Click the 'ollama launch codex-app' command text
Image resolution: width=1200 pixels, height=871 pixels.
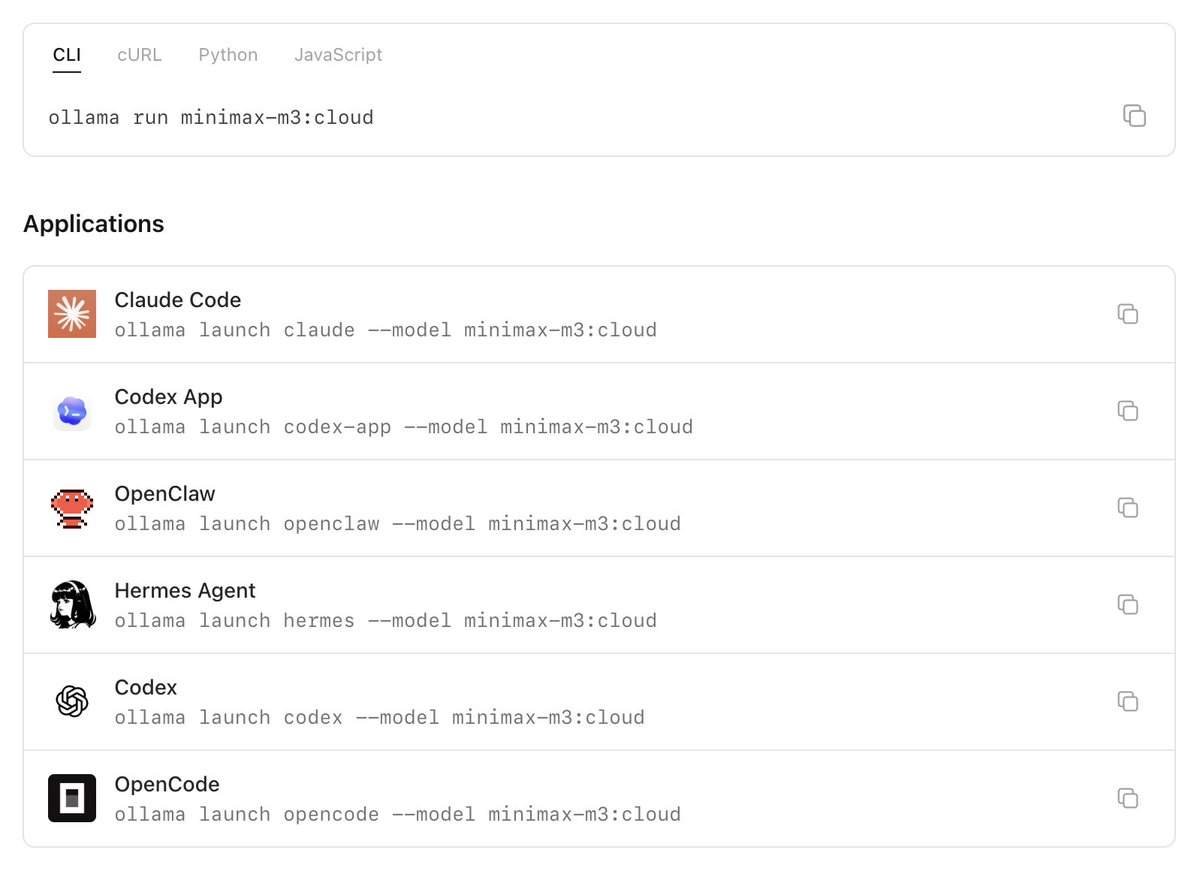click(x=404, y=427)
